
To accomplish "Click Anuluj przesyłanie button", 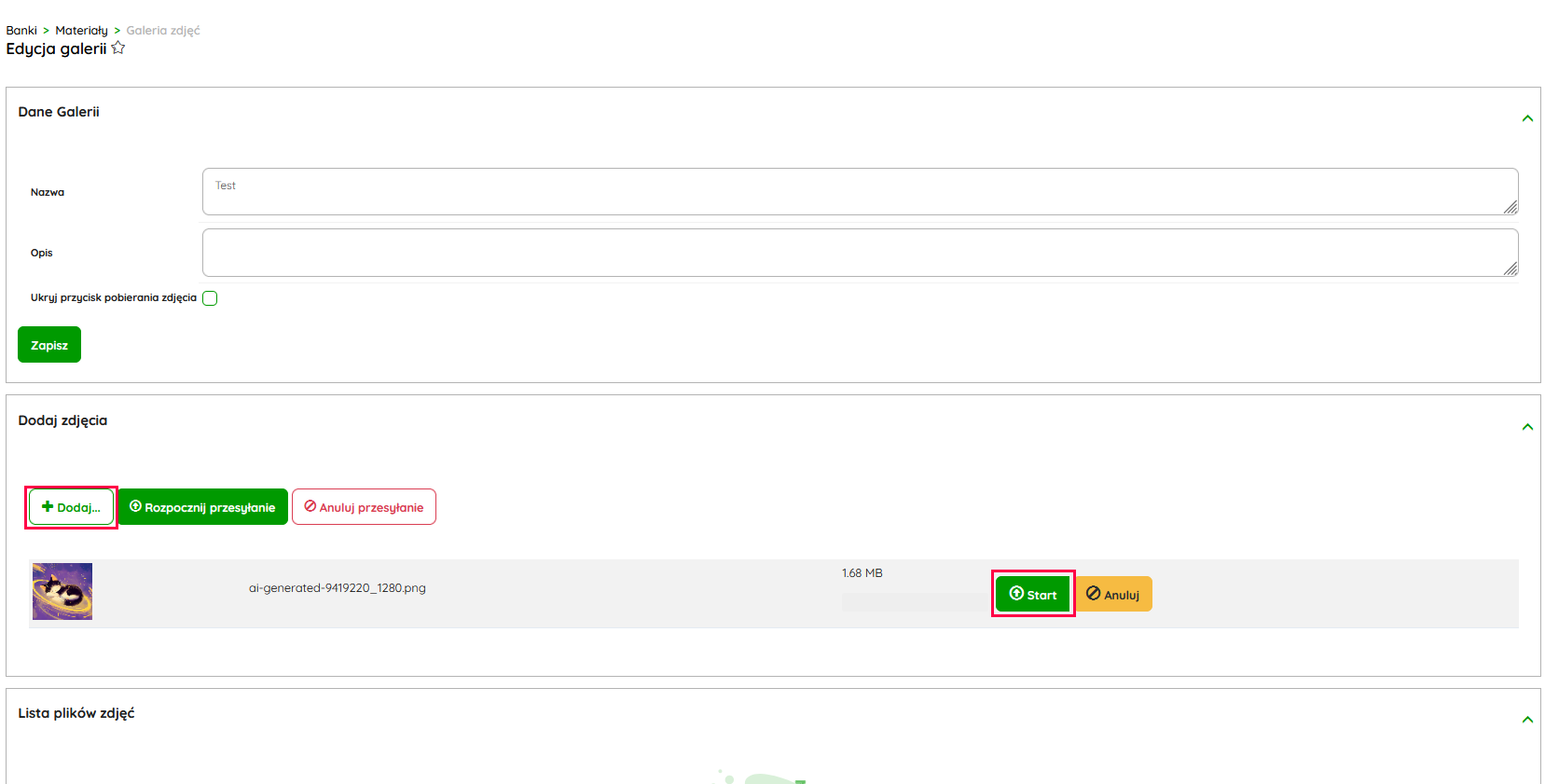I will [x=364, y=507].
